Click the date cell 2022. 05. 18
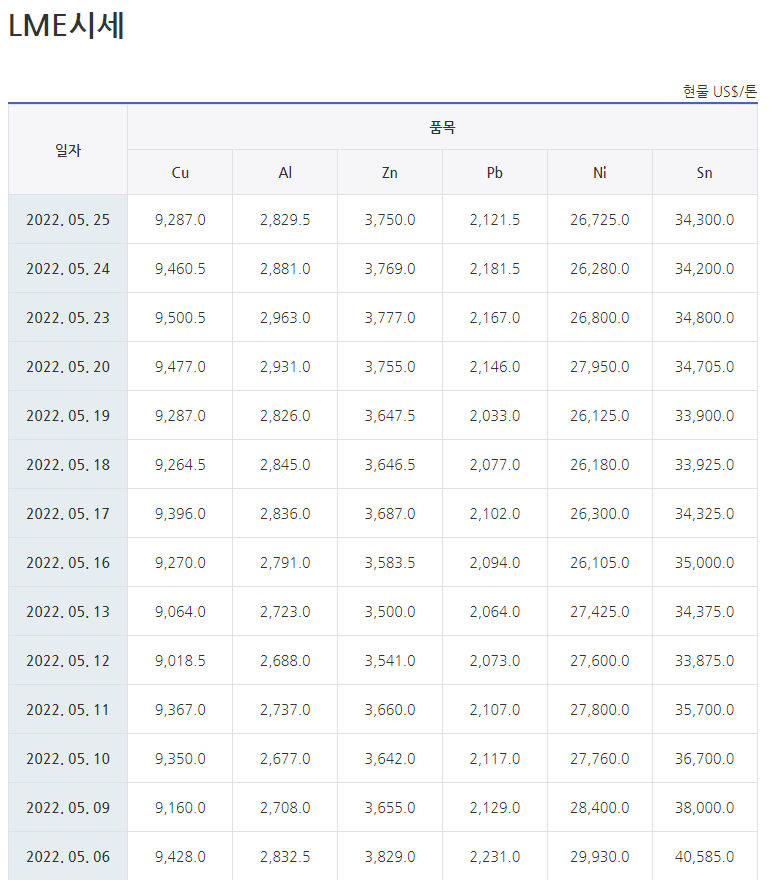Viewport: 769px width, 880px height. [68, 465]
